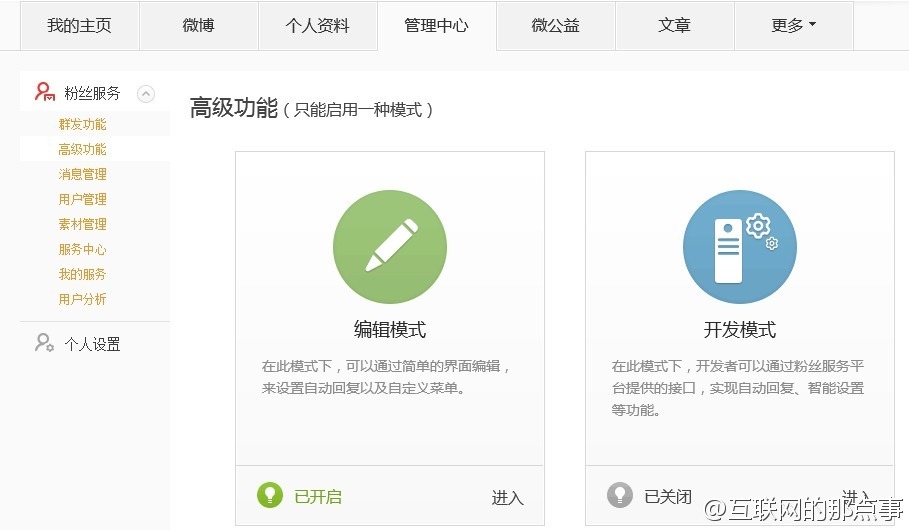
Task: Select the 微公益 tab
Action: point(555,26)
